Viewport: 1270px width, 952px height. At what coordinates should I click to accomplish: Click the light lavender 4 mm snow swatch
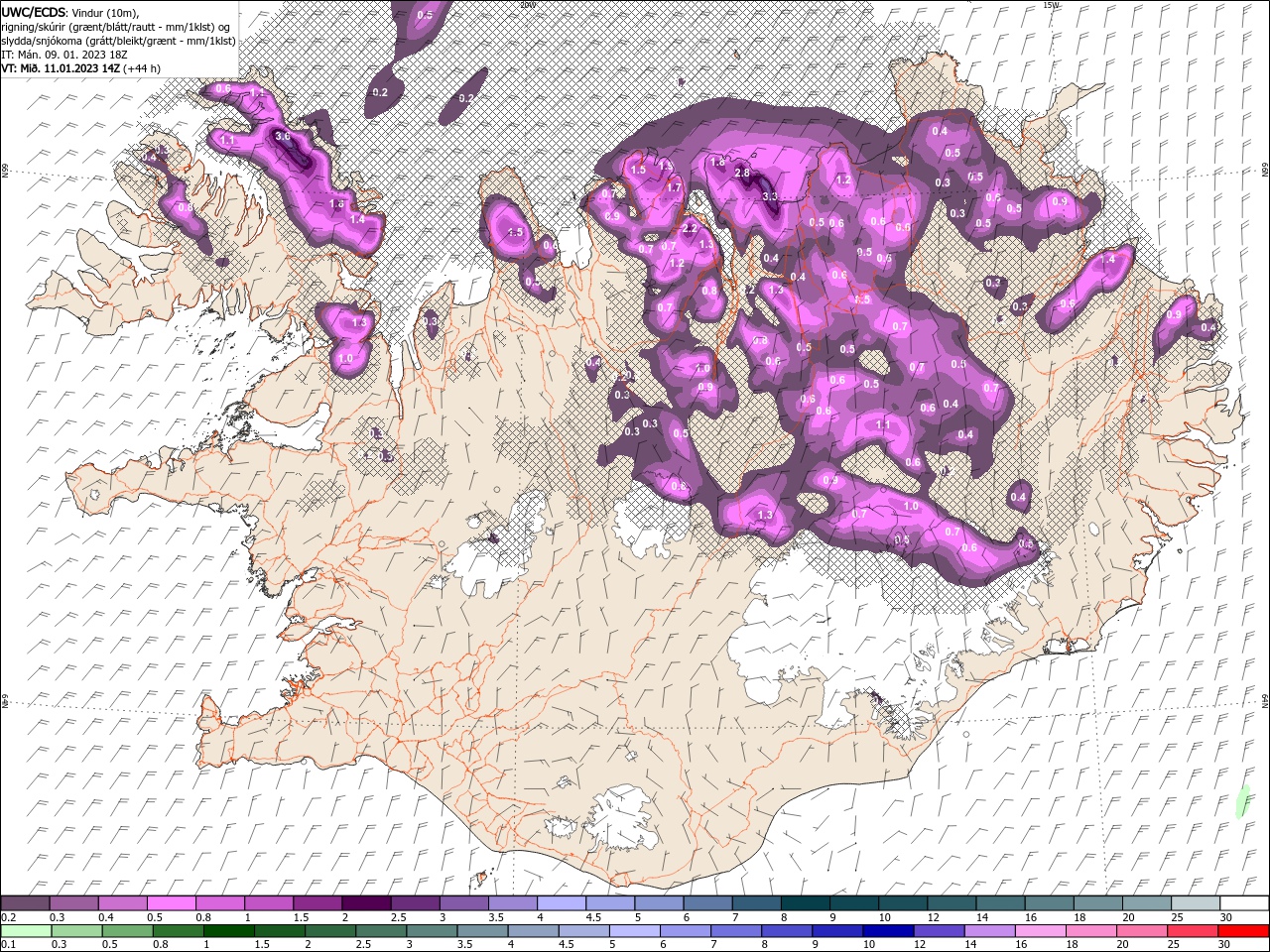tap(562, 902)
